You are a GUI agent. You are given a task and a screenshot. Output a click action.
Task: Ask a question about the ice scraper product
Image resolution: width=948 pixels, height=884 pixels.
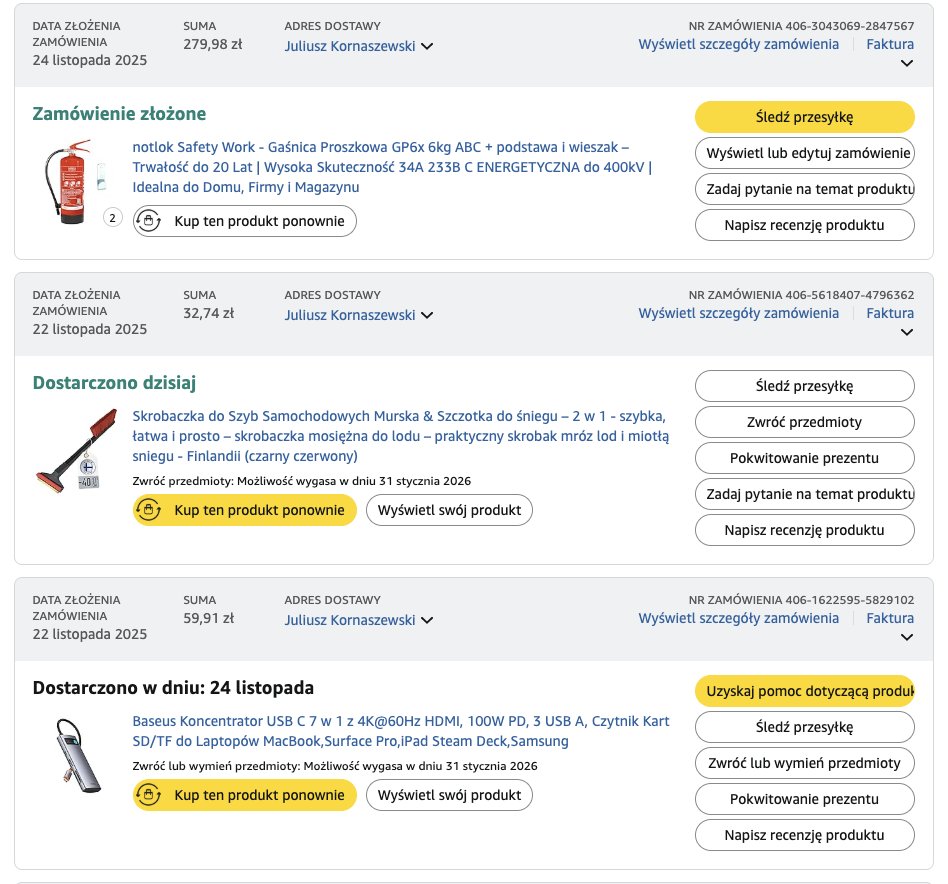point(804,495)
